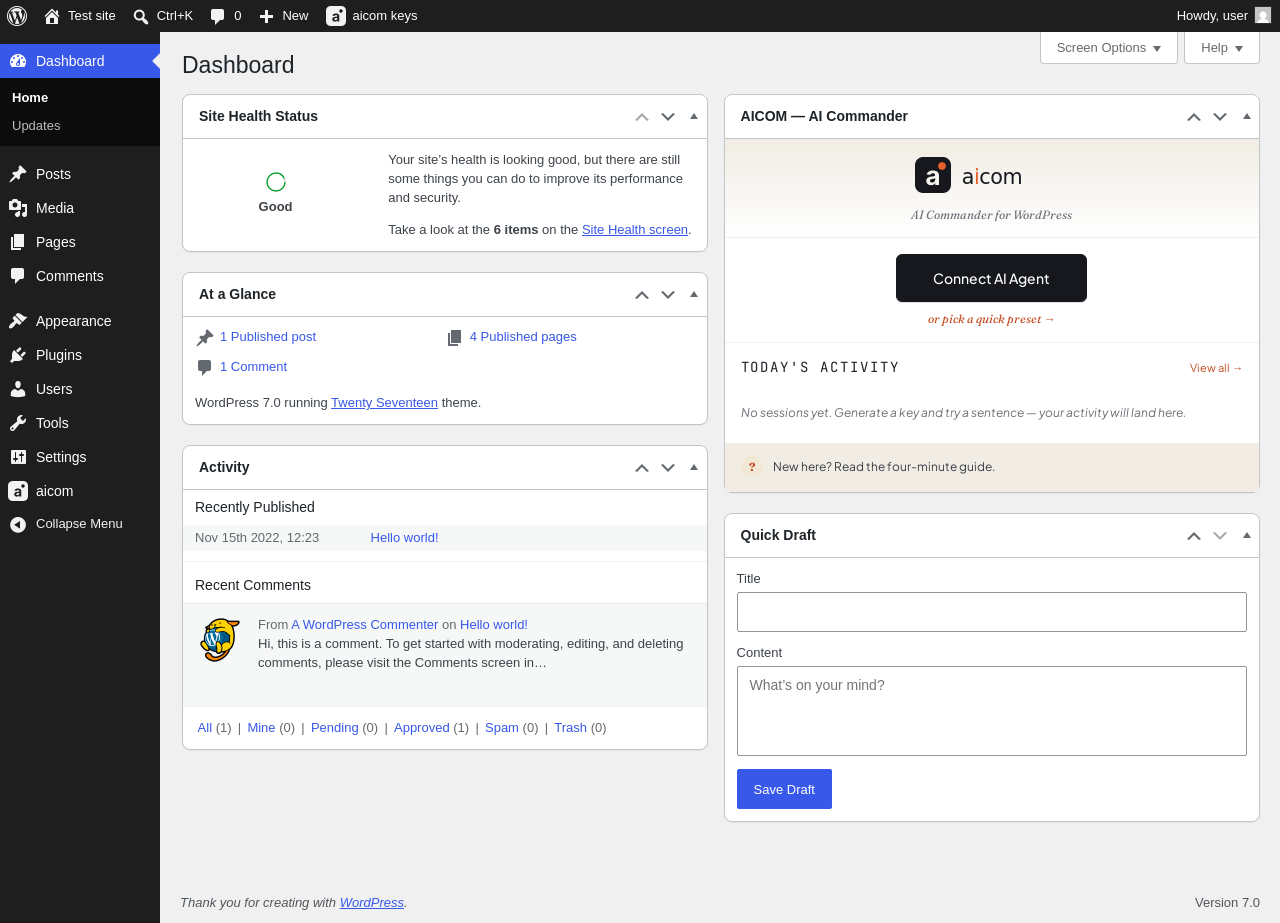Select Updates in the Dashboard submenu

point(36,125)
